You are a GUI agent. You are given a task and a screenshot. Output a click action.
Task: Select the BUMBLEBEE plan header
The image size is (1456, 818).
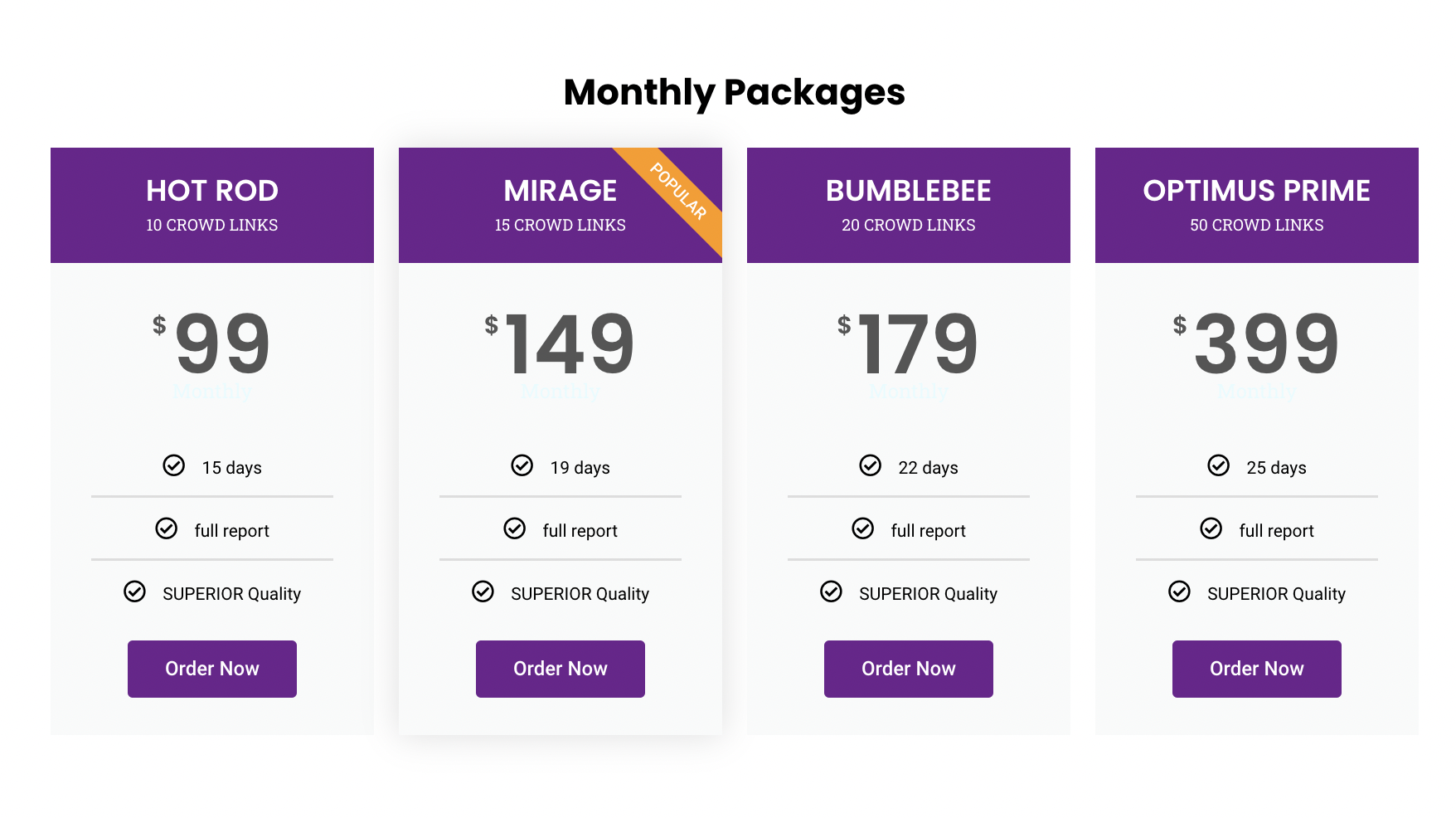(x=909, y=205)
